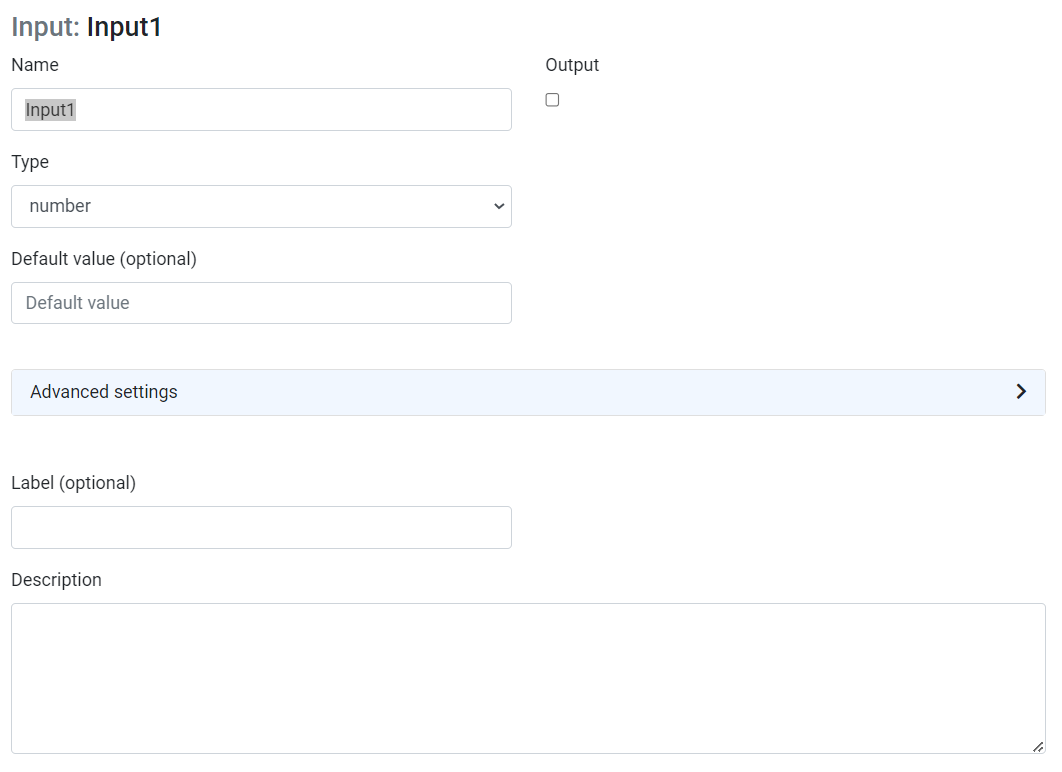This screenshot has height=772, width=1062.
Task: Click the Output label text
Action: pos(572,65)
